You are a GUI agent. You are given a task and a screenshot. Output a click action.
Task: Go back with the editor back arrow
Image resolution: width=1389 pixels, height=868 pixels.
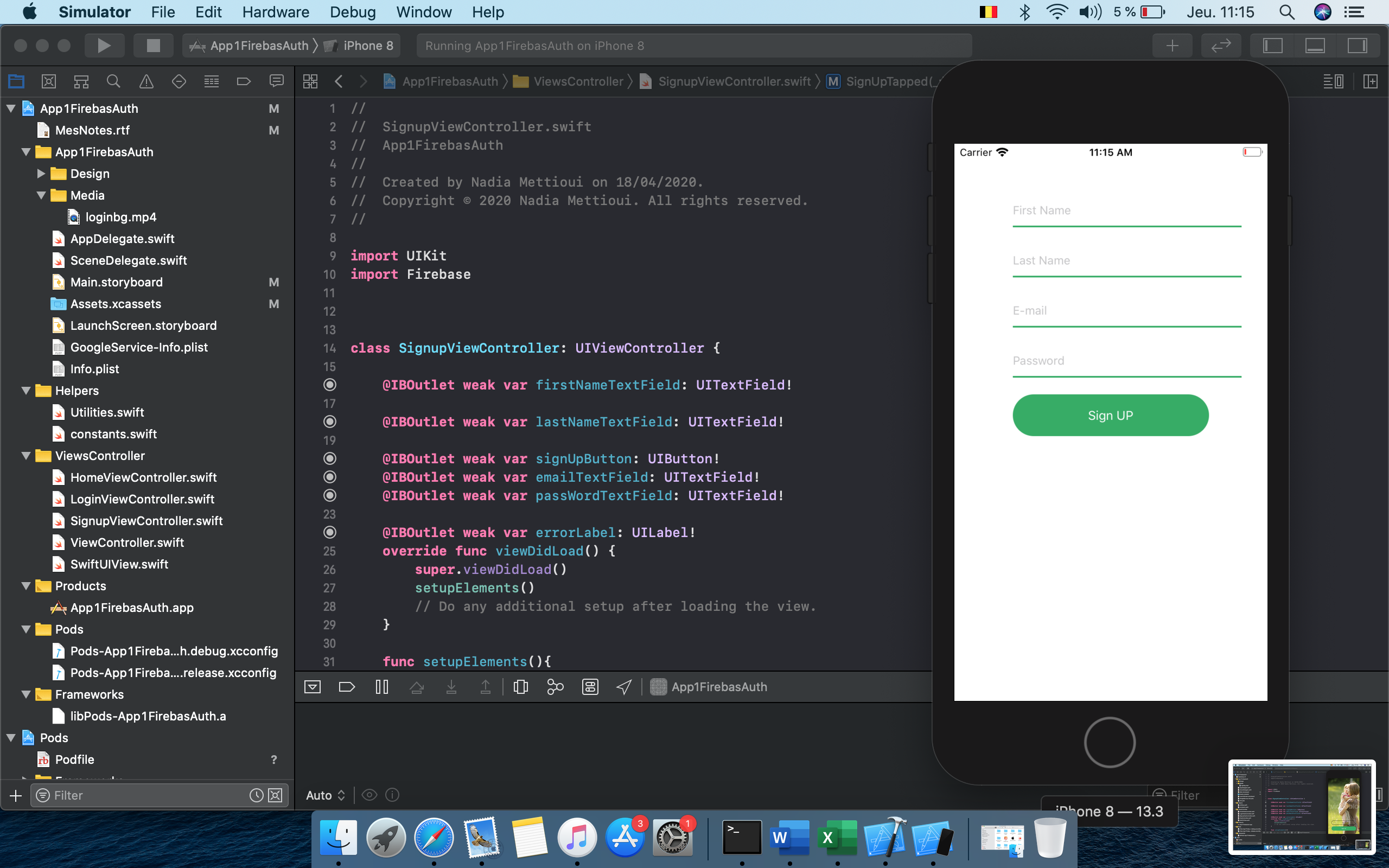tap(339, 81)
